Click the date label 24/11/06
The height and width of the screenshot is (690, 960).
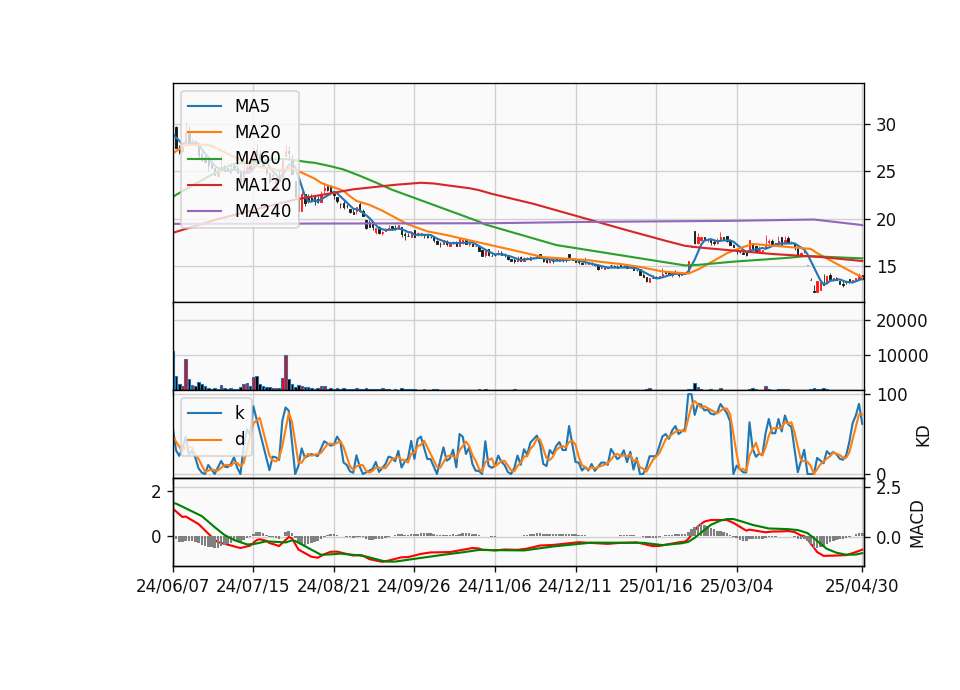coord(495,587)
